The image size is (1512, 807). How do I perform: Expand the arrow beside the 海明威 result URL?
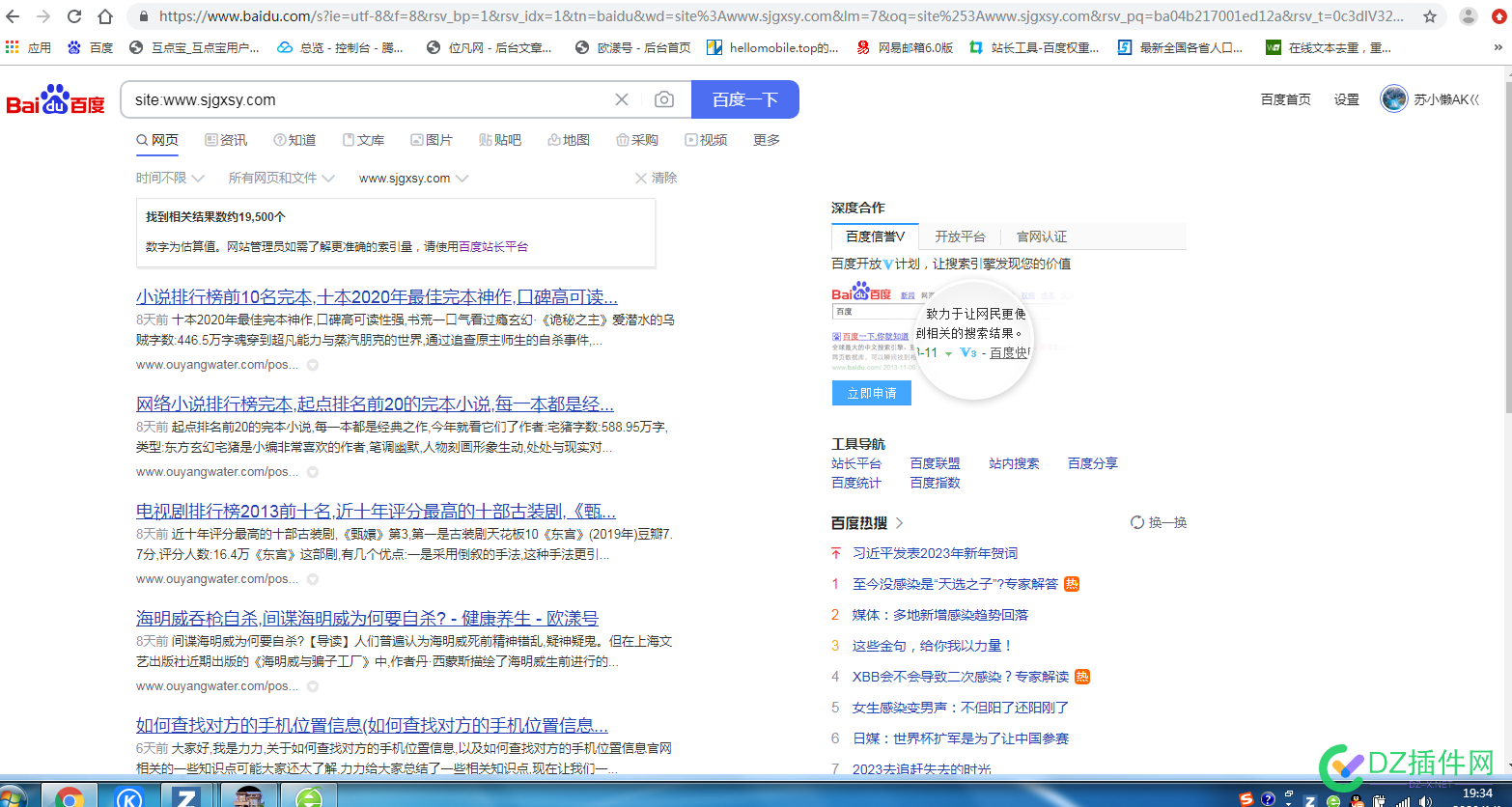click(x=312, y=687)
